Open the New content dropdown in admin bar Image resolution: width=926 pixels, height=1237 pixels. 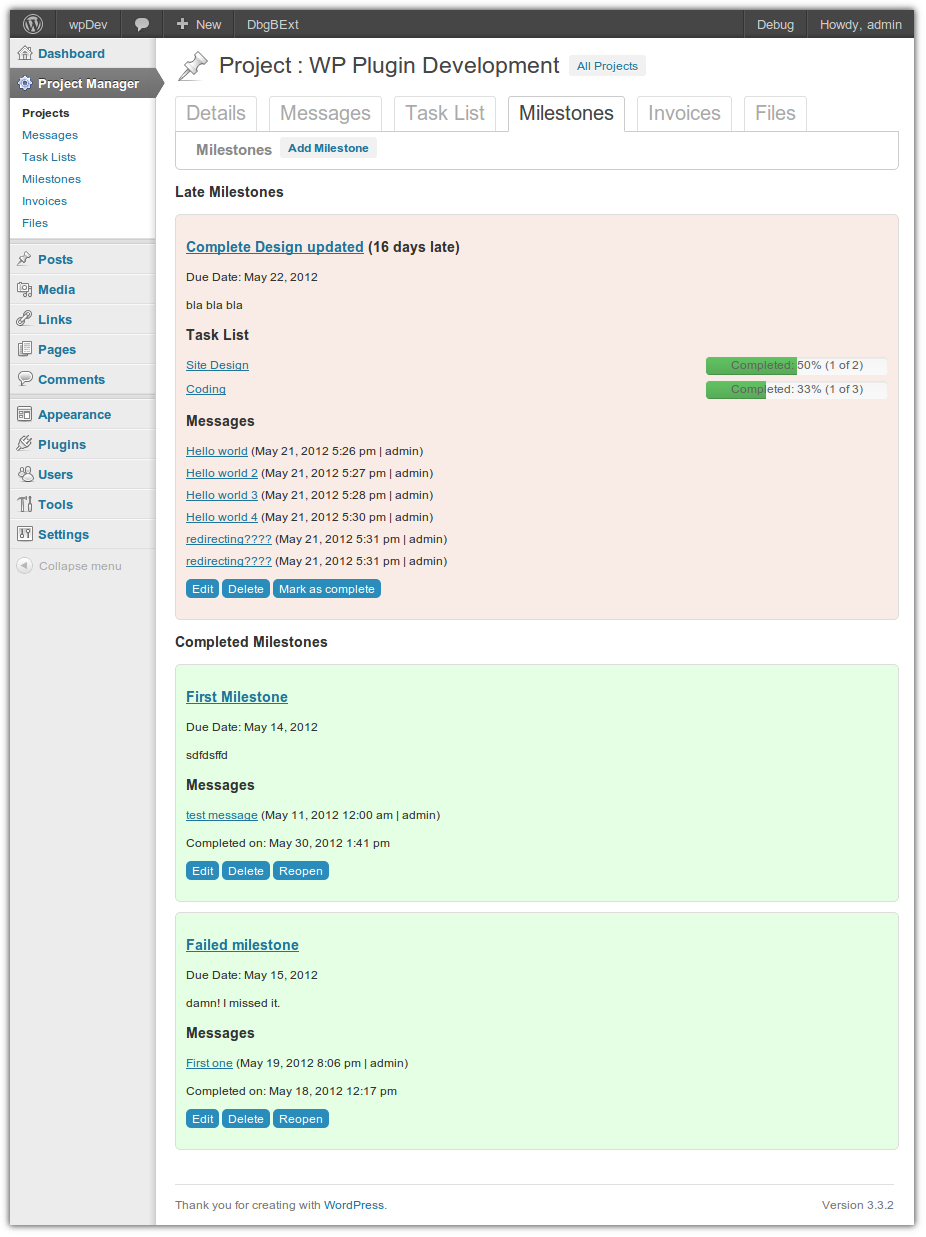tap(198, 24)
